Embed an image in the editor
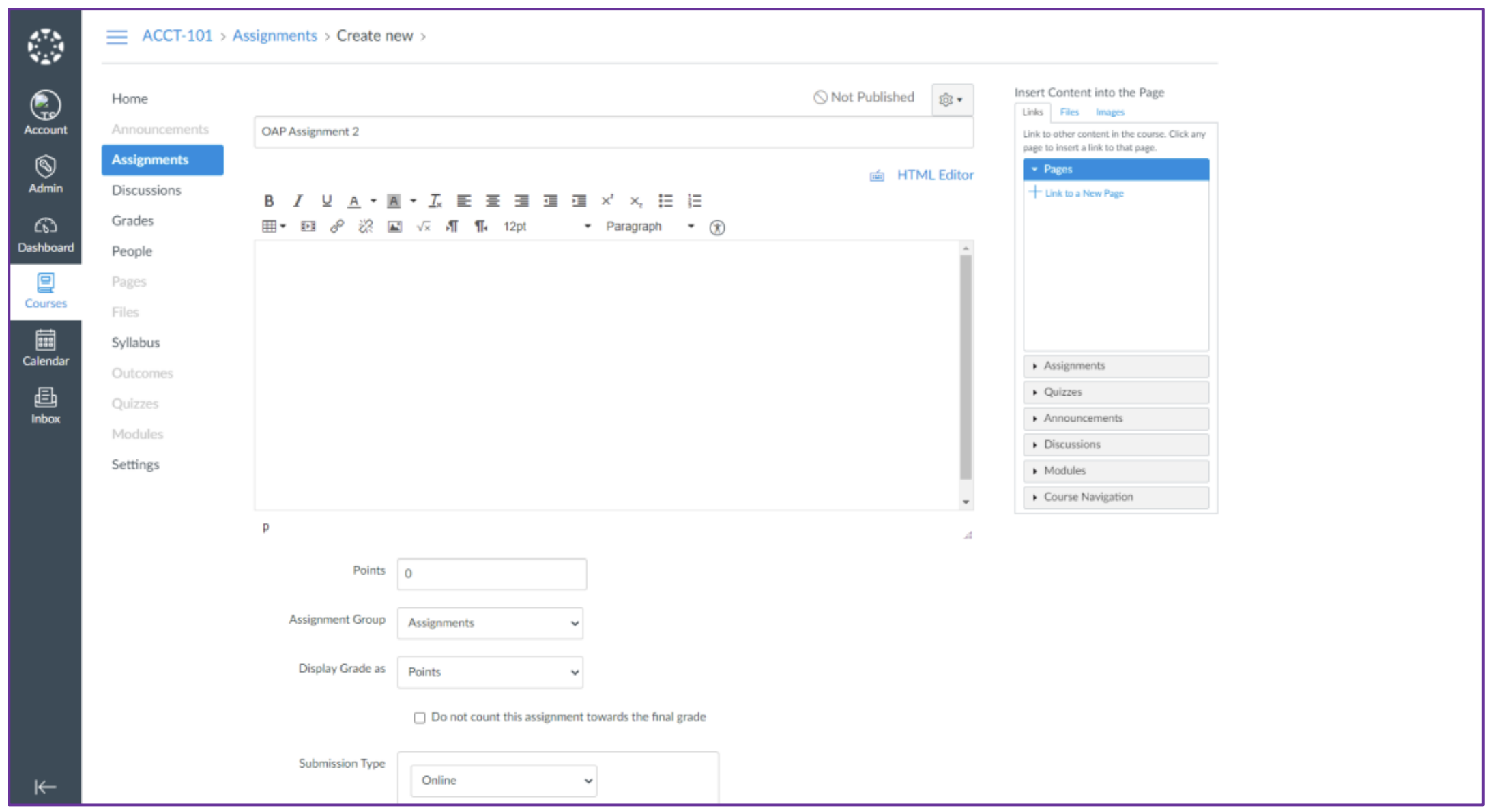 tap(394, 227)
